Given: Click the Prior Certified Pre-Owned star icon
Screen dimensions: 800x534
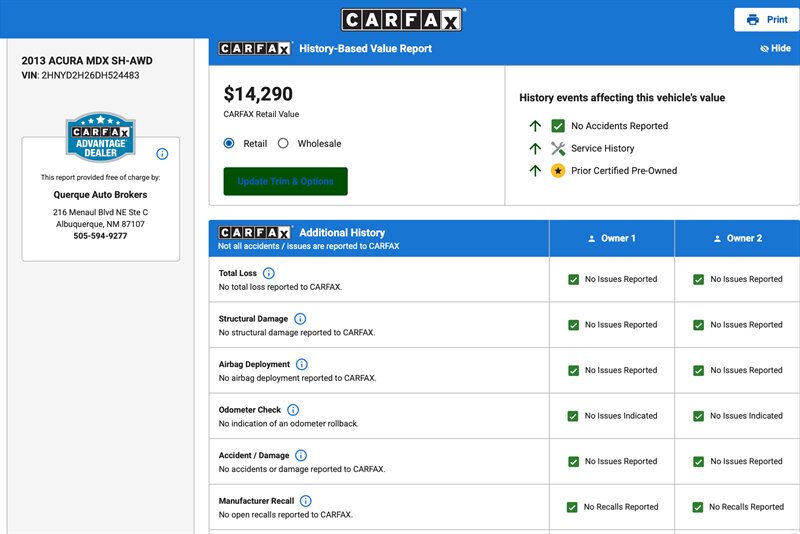Looking at the screenshot, I should coord(558,171).
